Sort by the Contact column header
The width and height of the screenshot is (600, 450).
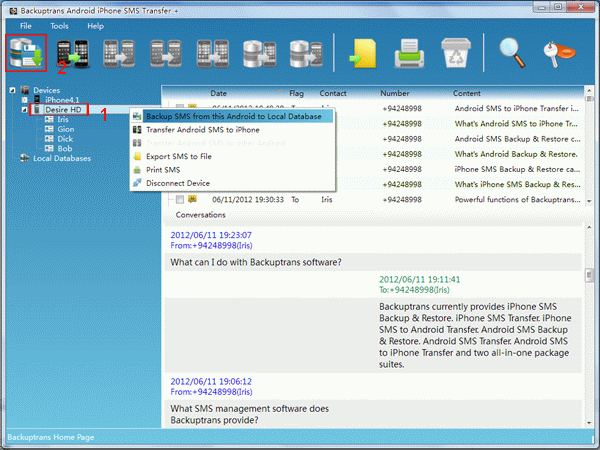(333, 93)
